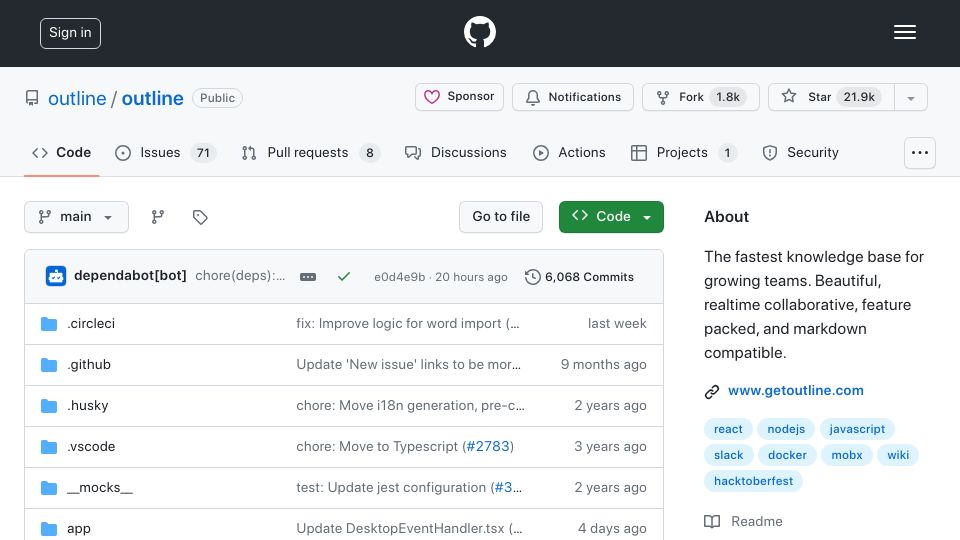Click the Sponsor button
The height and width of the screenshot is (540, 960).
coord(459,97)
